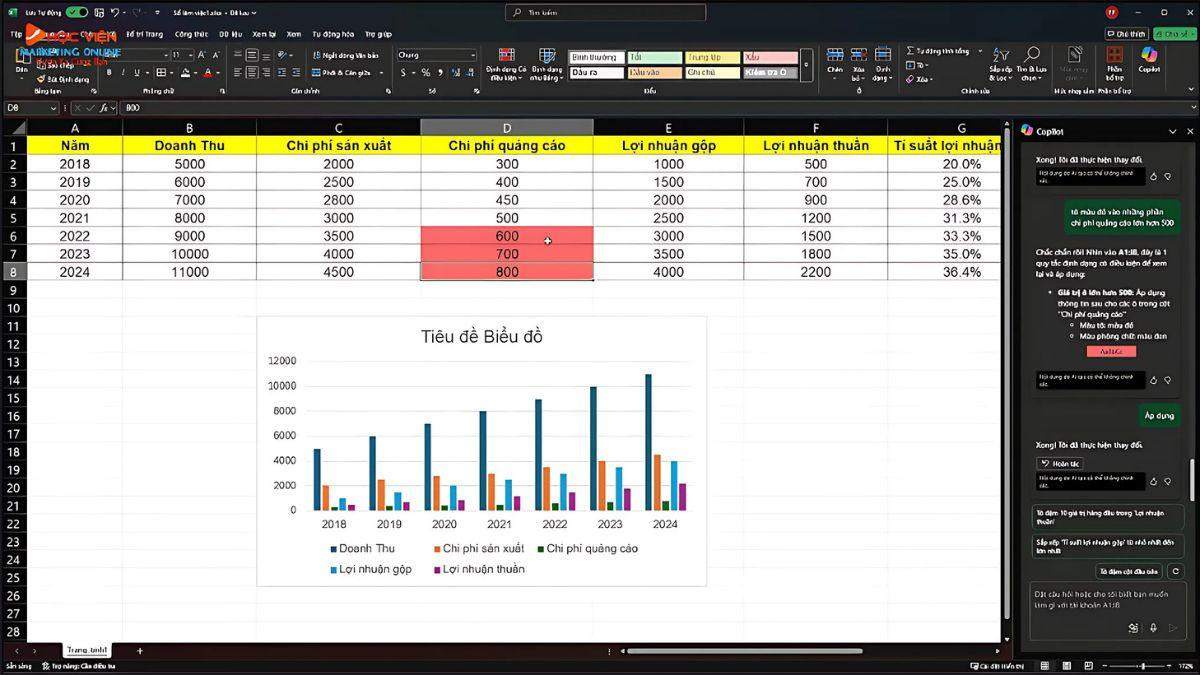Open the Quick Access Toolbar customize arrow
The width and height of the screenshot is (1200, 675).
tap(159, 12)
